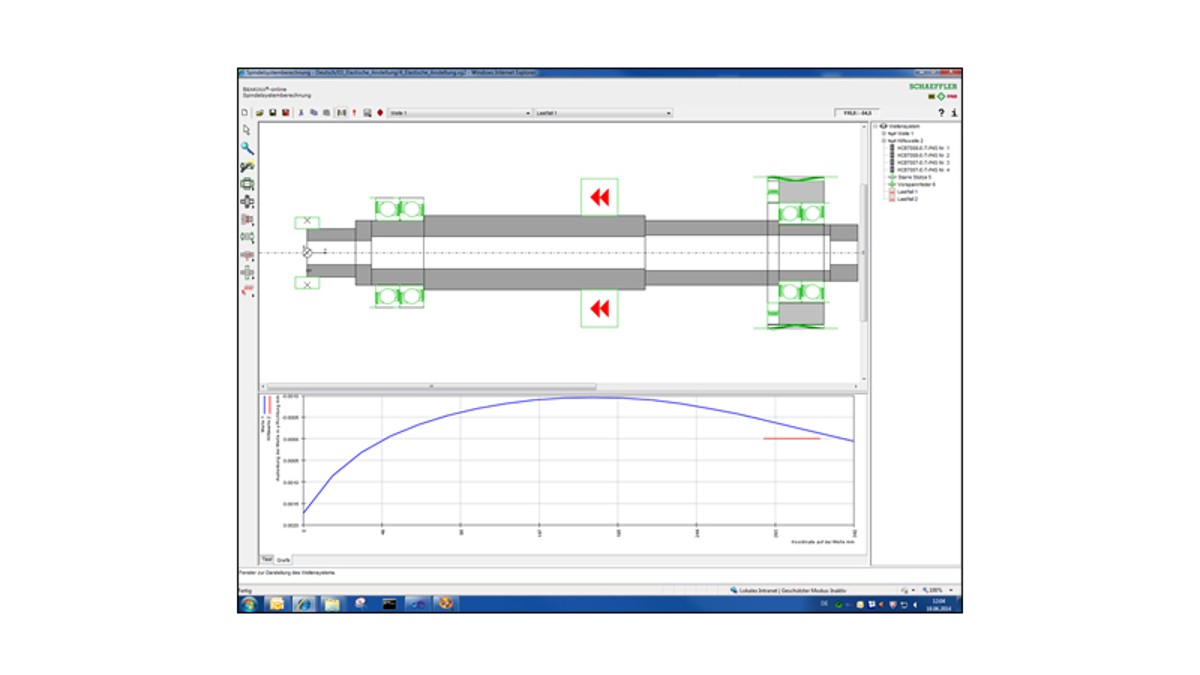This screenshot has width=1200, height=675.
Task: Select Lastfall 2 in the model tree
Action: 908,198
